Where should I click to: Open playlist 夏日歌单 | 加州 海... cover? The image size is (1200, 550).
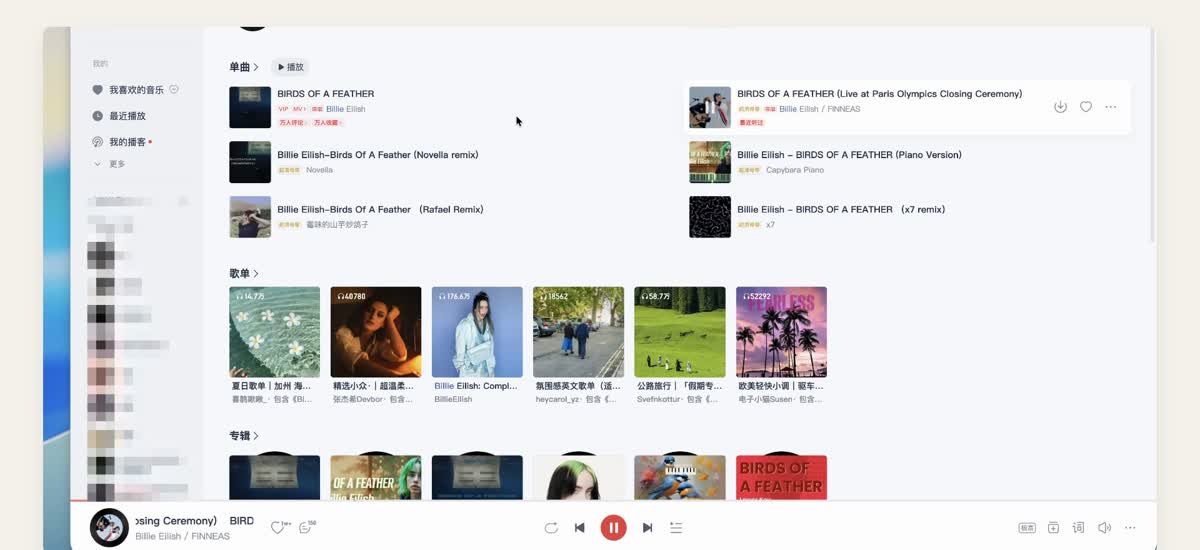(x=274, y=332)
